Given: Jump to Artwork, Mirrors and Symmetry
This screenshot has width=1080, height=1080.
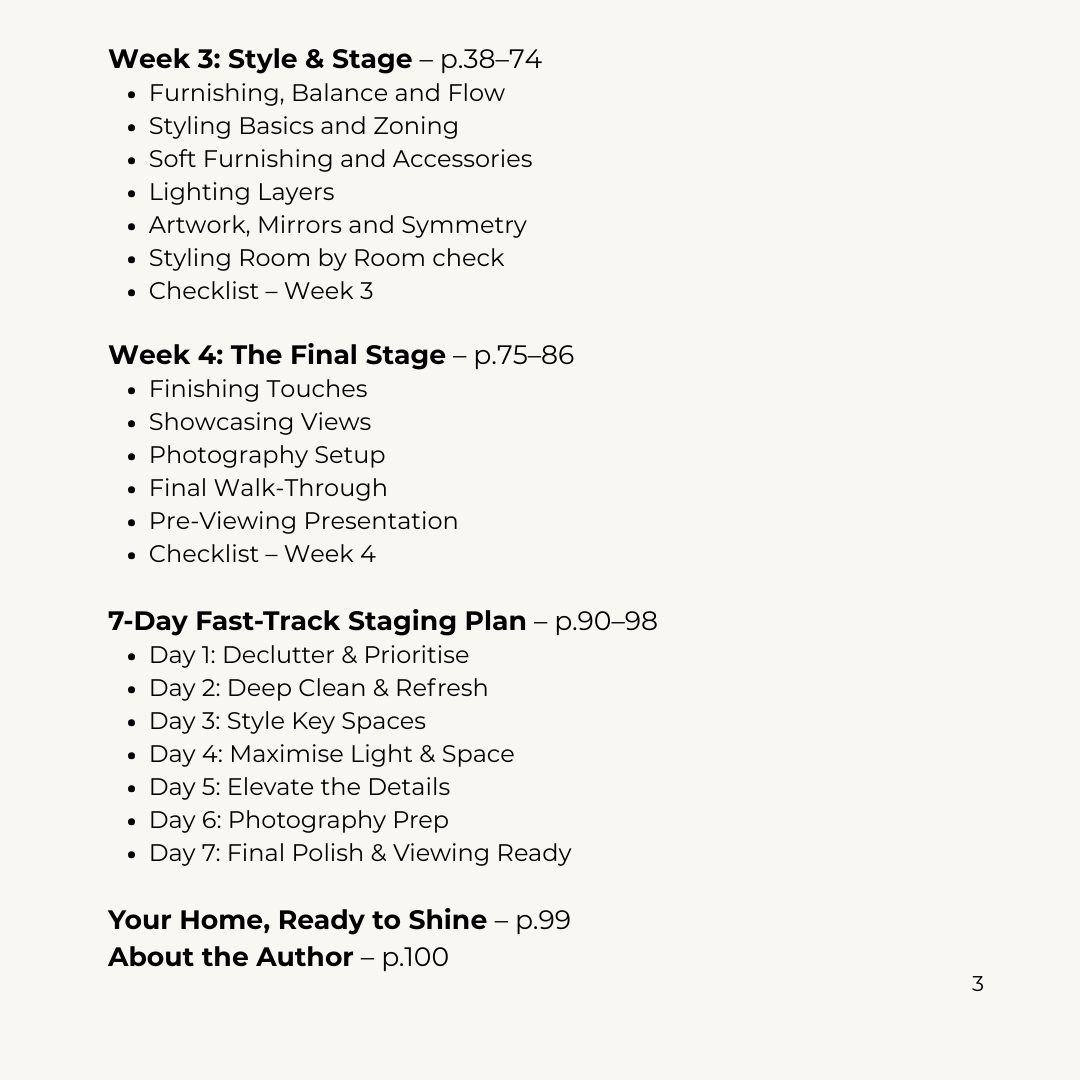Looking at the screenshot, I should (x=337, y=225).
